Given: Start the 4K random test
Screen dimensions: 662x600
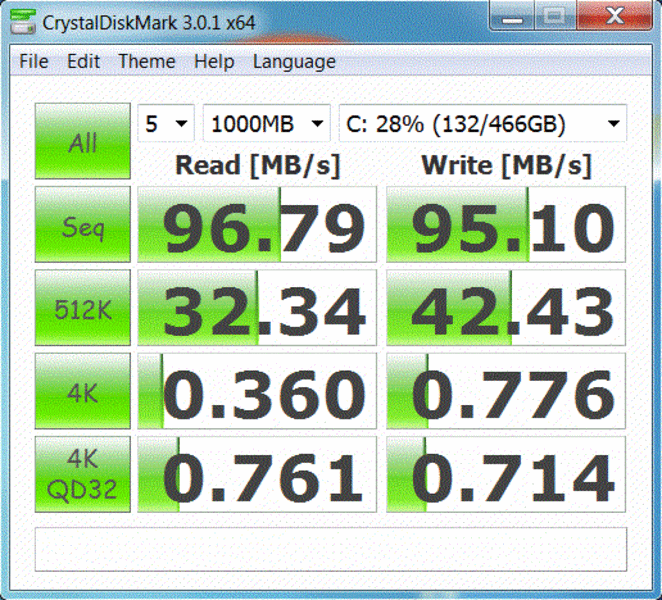Looking at the screenshot, I should pos(83,391).
